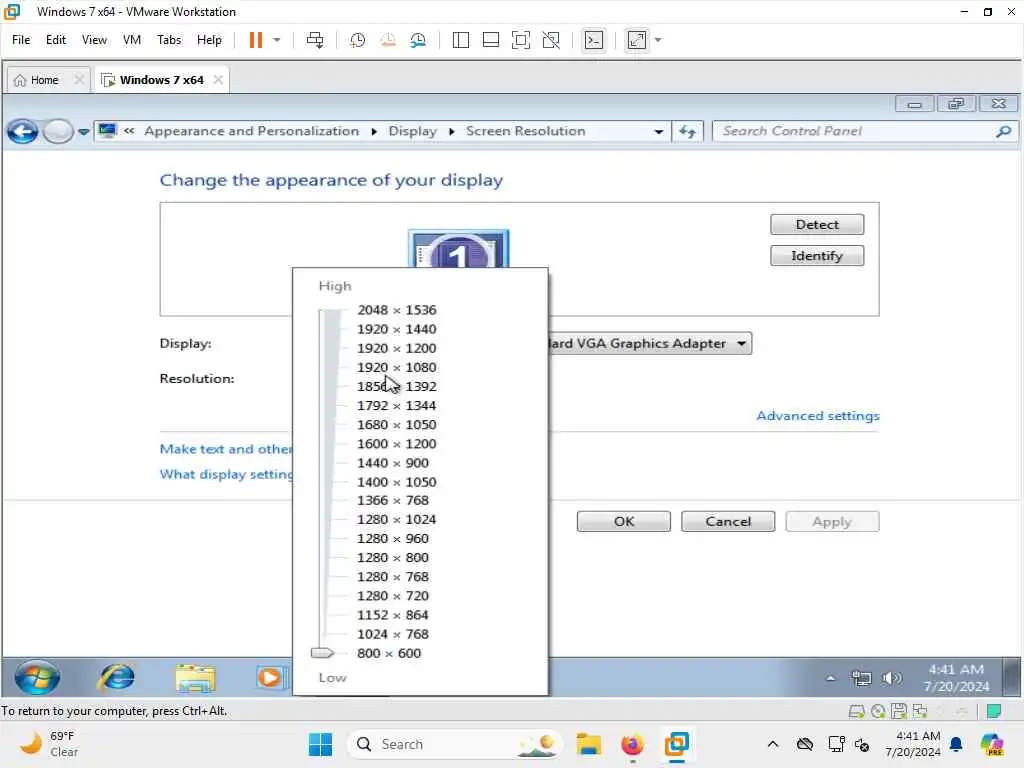The height and width of the screenshot is (768, 1024).
Task: Close the Windows 7 x64 tab
Action: [218, 80]
